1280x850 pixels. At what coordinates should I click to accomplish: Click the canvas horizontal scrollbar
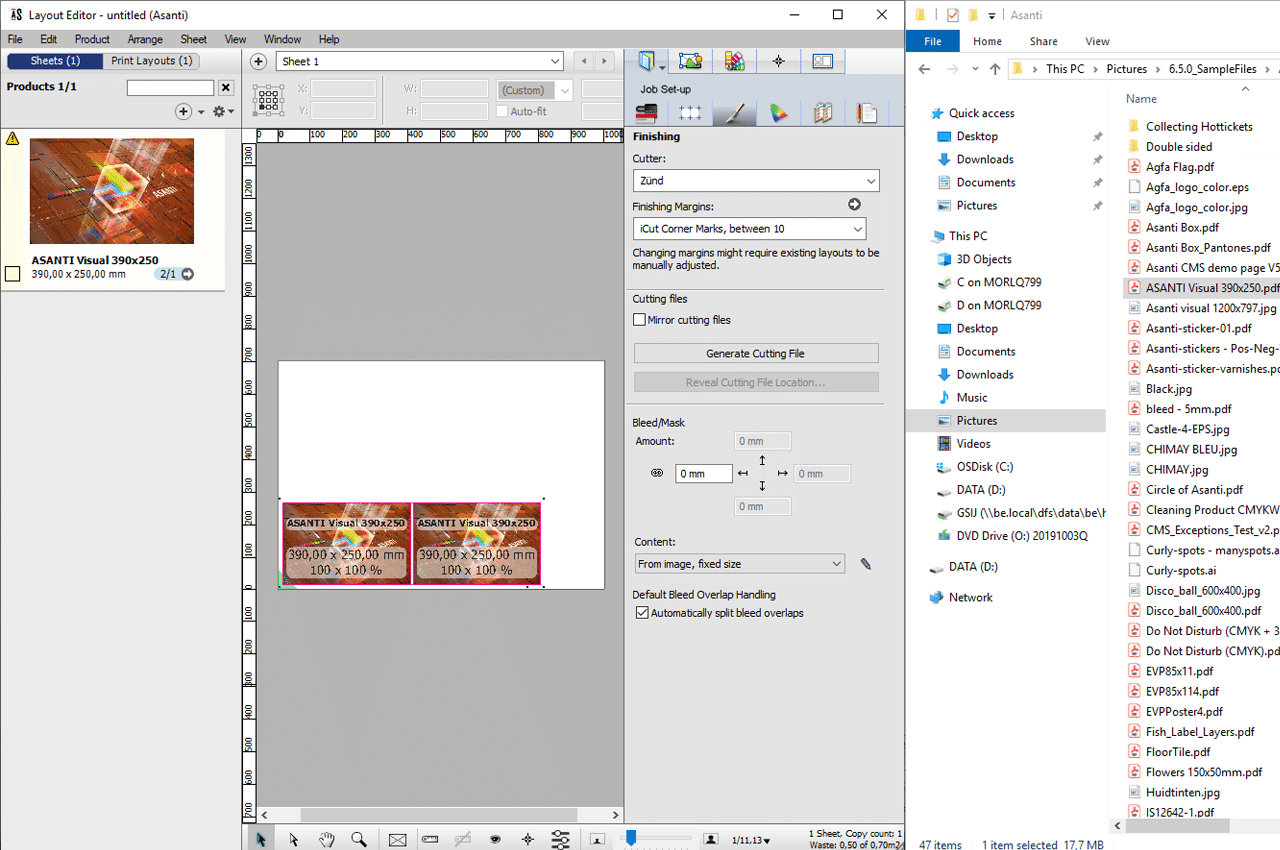439,815
